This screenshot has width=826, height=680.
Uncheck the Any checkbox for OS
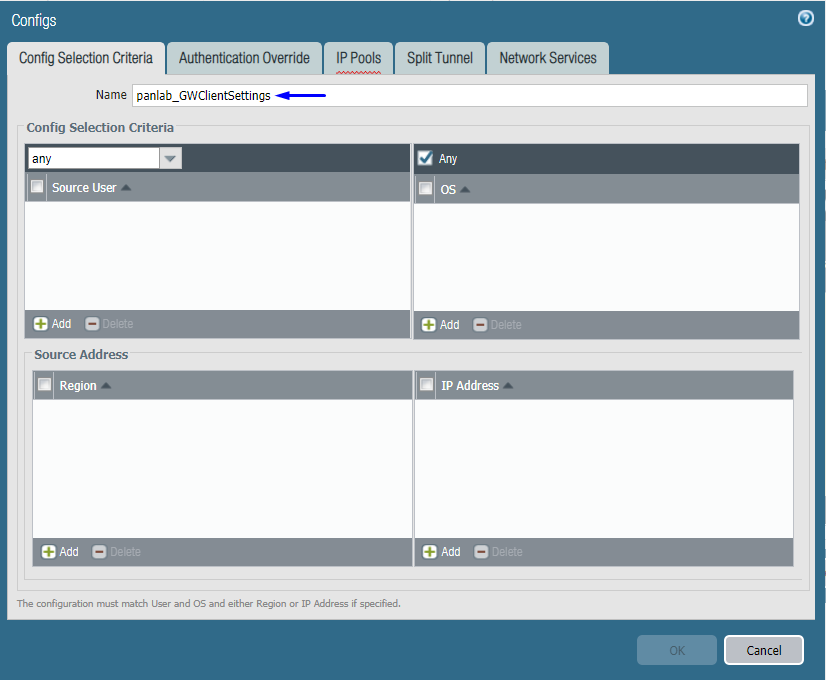tap(425, 157)
